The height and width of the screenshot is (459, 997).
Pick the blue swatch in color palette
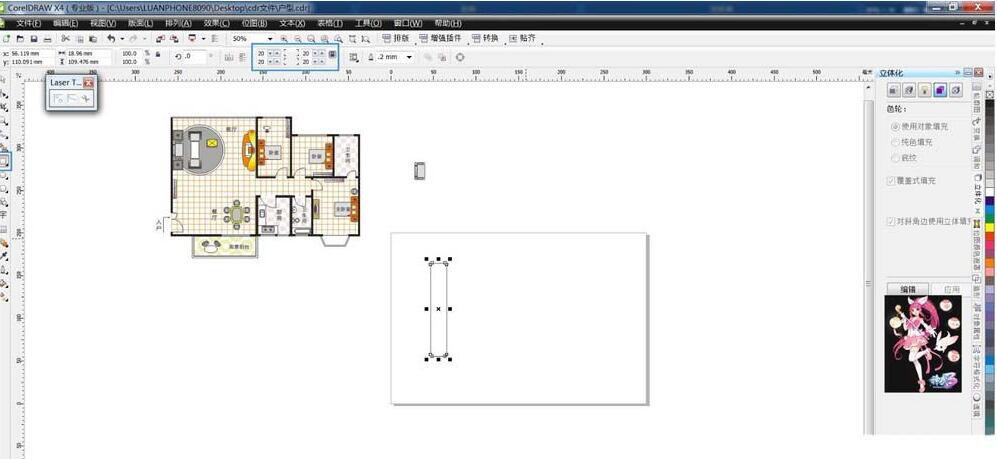tap(990, 209)
